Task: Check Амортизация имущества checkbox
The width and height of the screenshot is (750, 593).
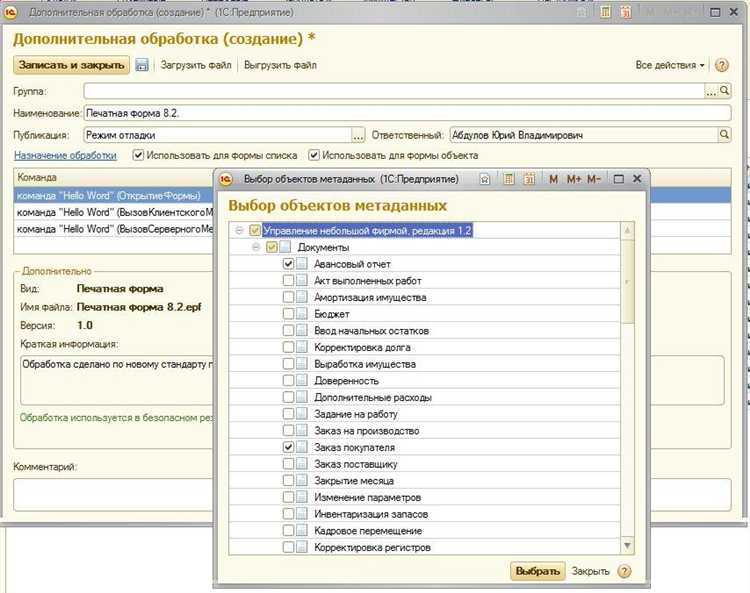Action: tap(288, 297)
